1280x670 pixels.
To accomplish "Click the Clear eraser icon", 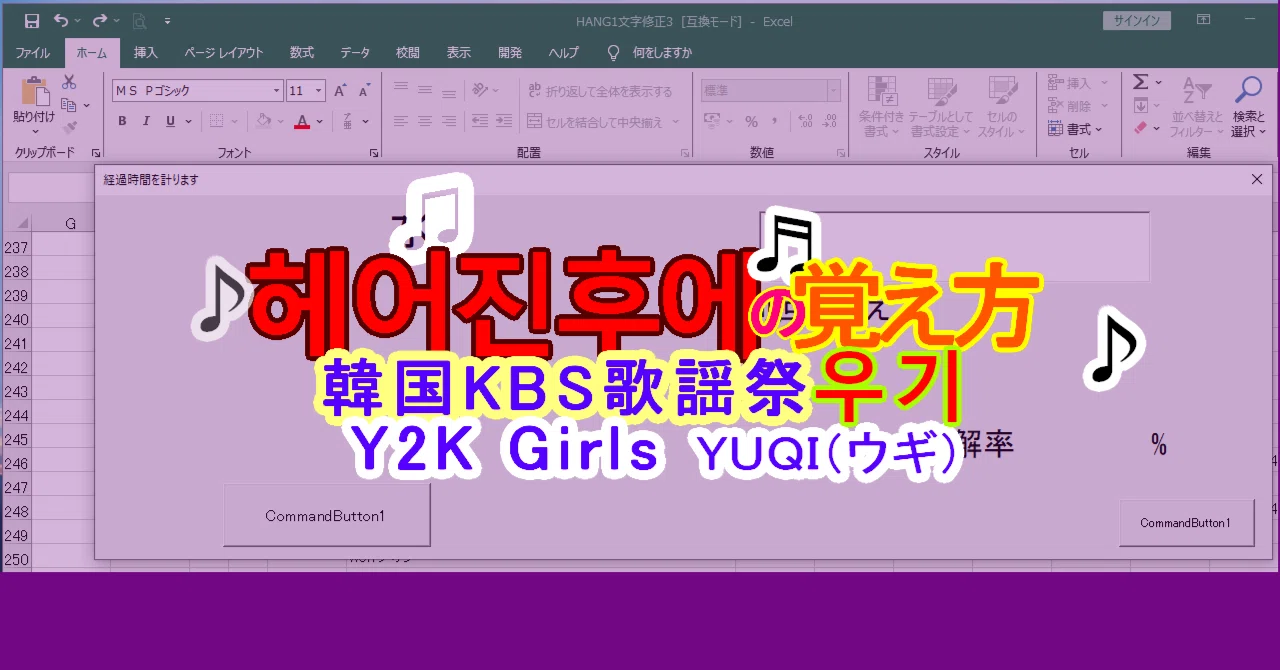I will point(1140,128).
